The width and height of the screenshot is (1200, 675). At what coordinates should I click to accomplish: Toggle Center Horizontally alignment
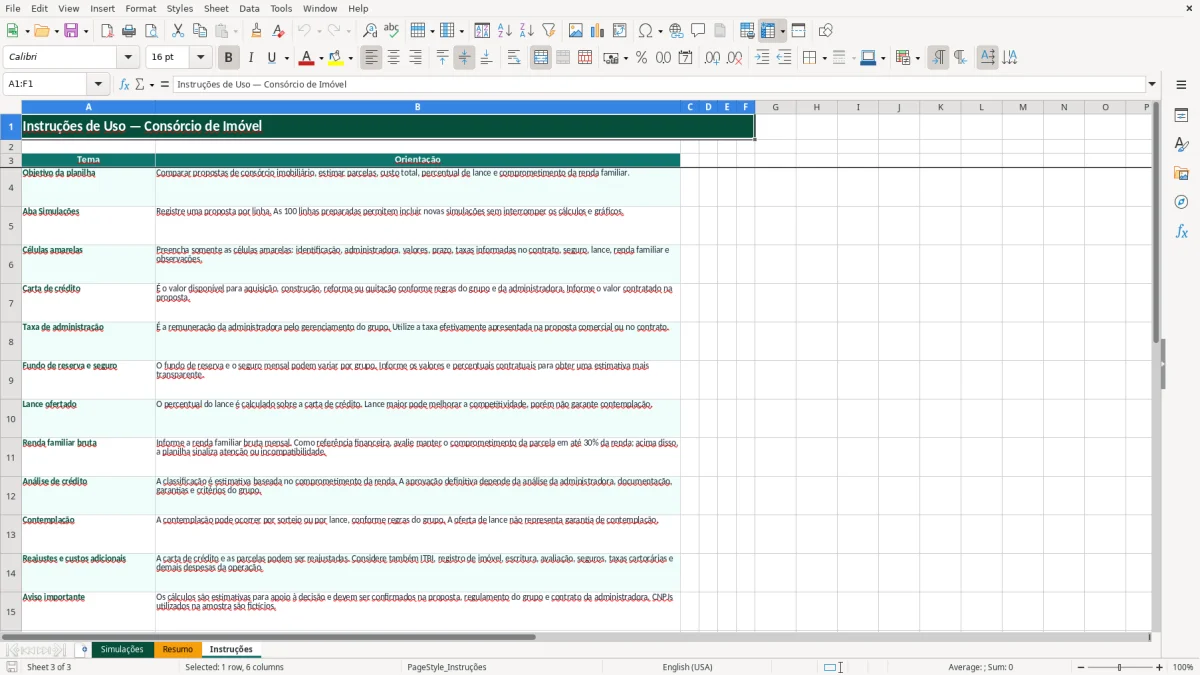(x=394, y=58)
